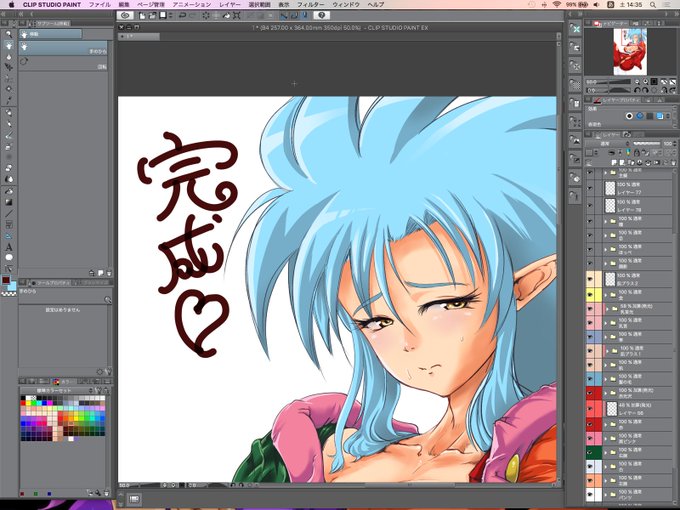Screen dimensions: 680x510
Task: Click layer opacity slider
Action: tap(646, 144)
